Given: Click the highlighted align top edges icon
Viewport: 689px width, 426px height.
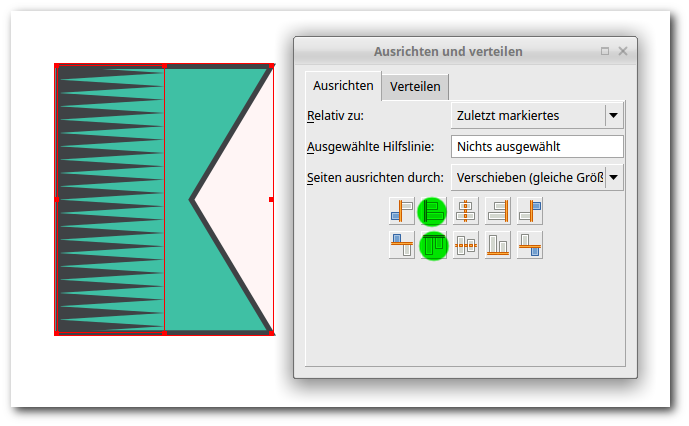Looking at the screenshot, I should tap(433, 245).
